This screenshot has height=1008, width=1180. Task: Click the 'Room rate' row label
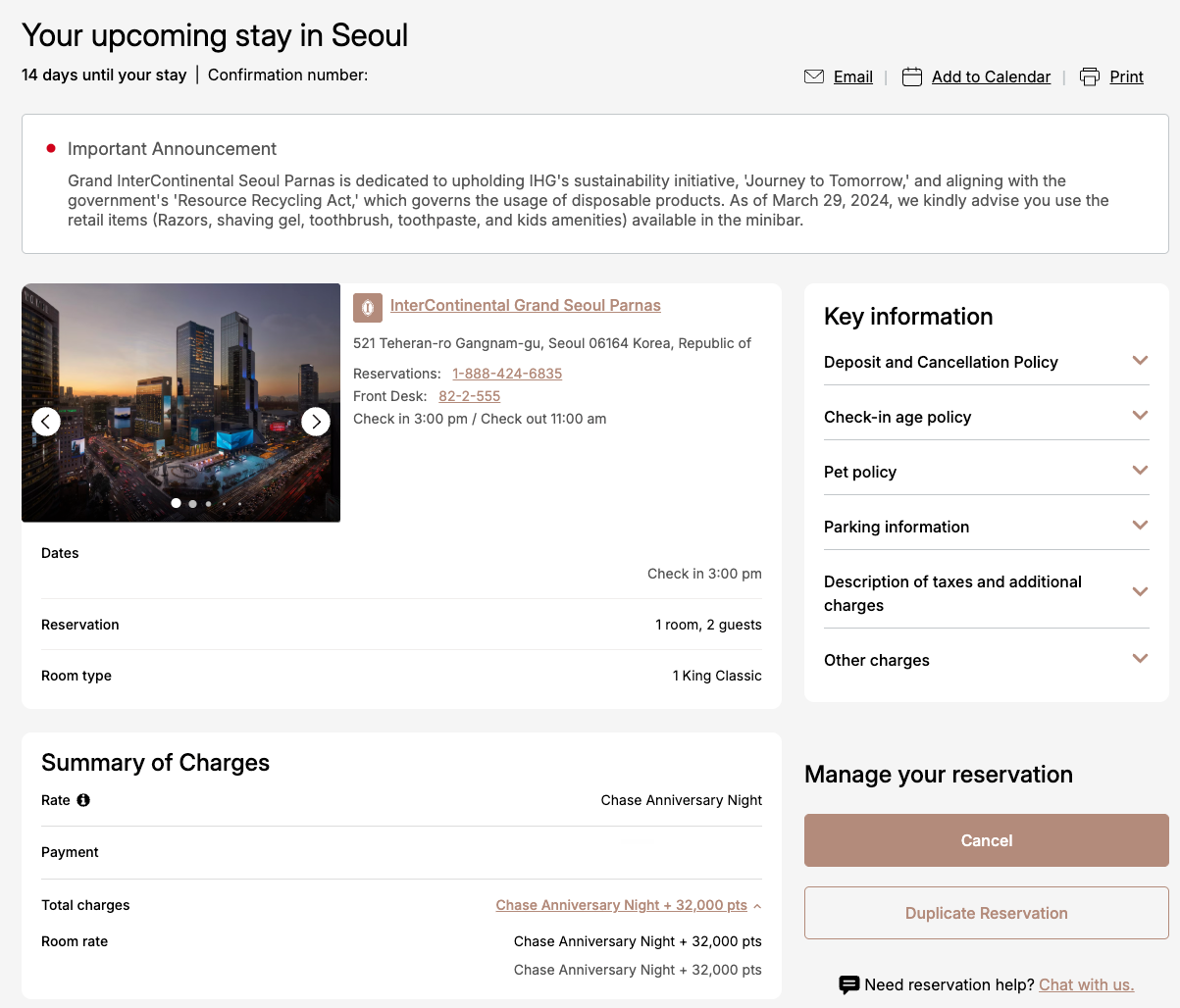(x=75, y=941)
